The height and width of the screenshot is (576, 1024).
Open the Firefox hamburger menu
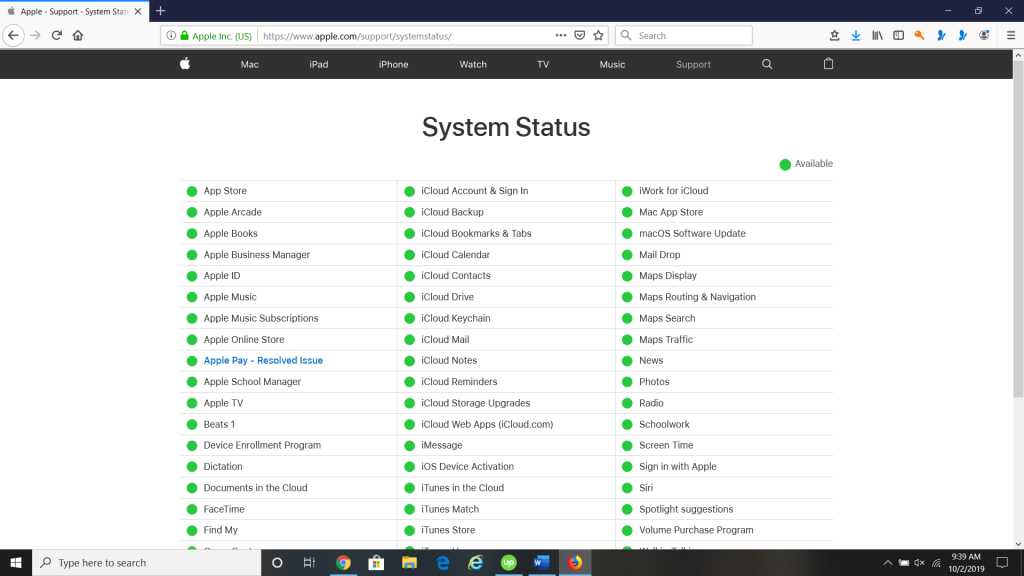click(x=1010, y=35)
